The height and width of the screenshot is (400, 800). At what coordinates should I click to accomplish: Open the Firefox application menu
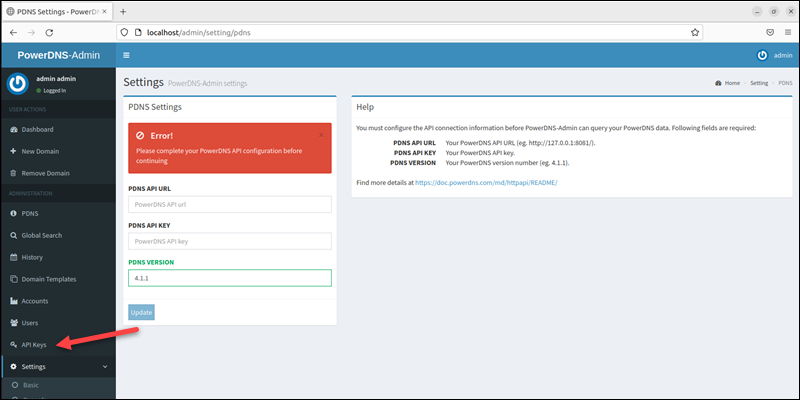pos(788,33)
